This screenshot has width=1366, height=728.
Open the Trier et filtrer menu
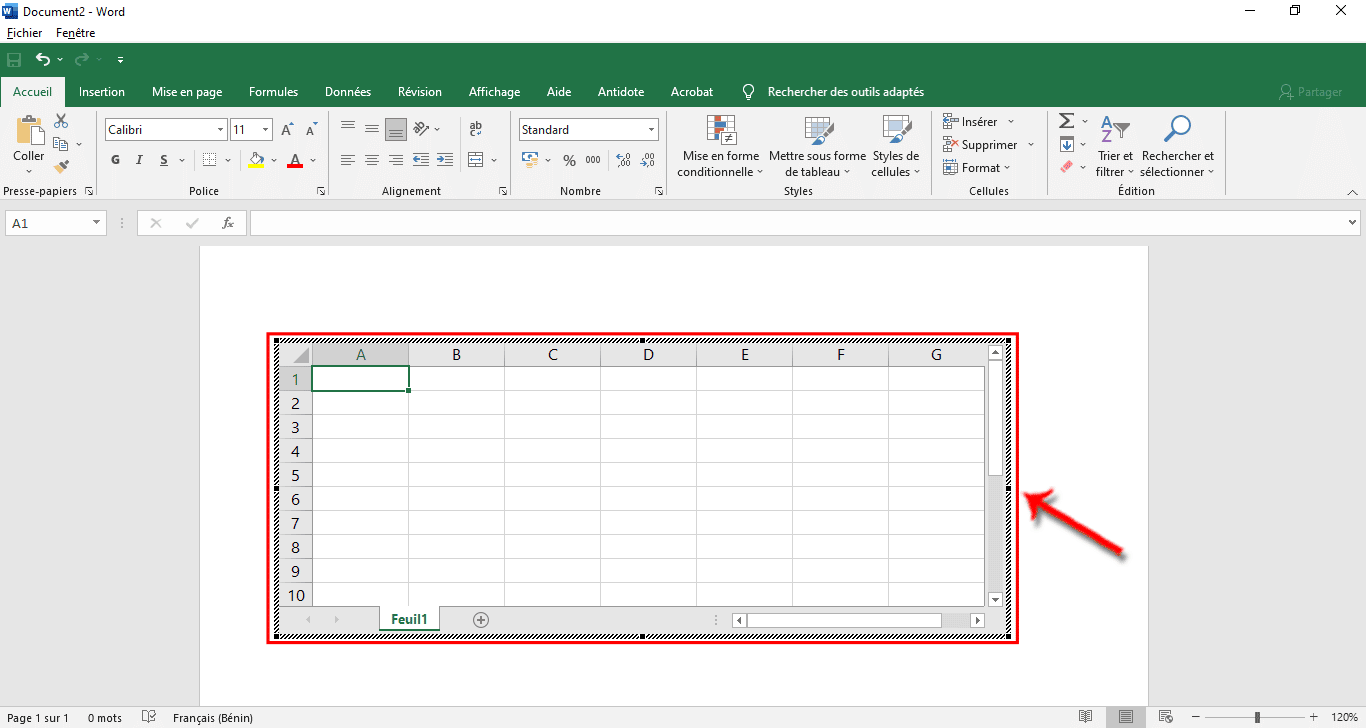click(x=1115, y=146)
